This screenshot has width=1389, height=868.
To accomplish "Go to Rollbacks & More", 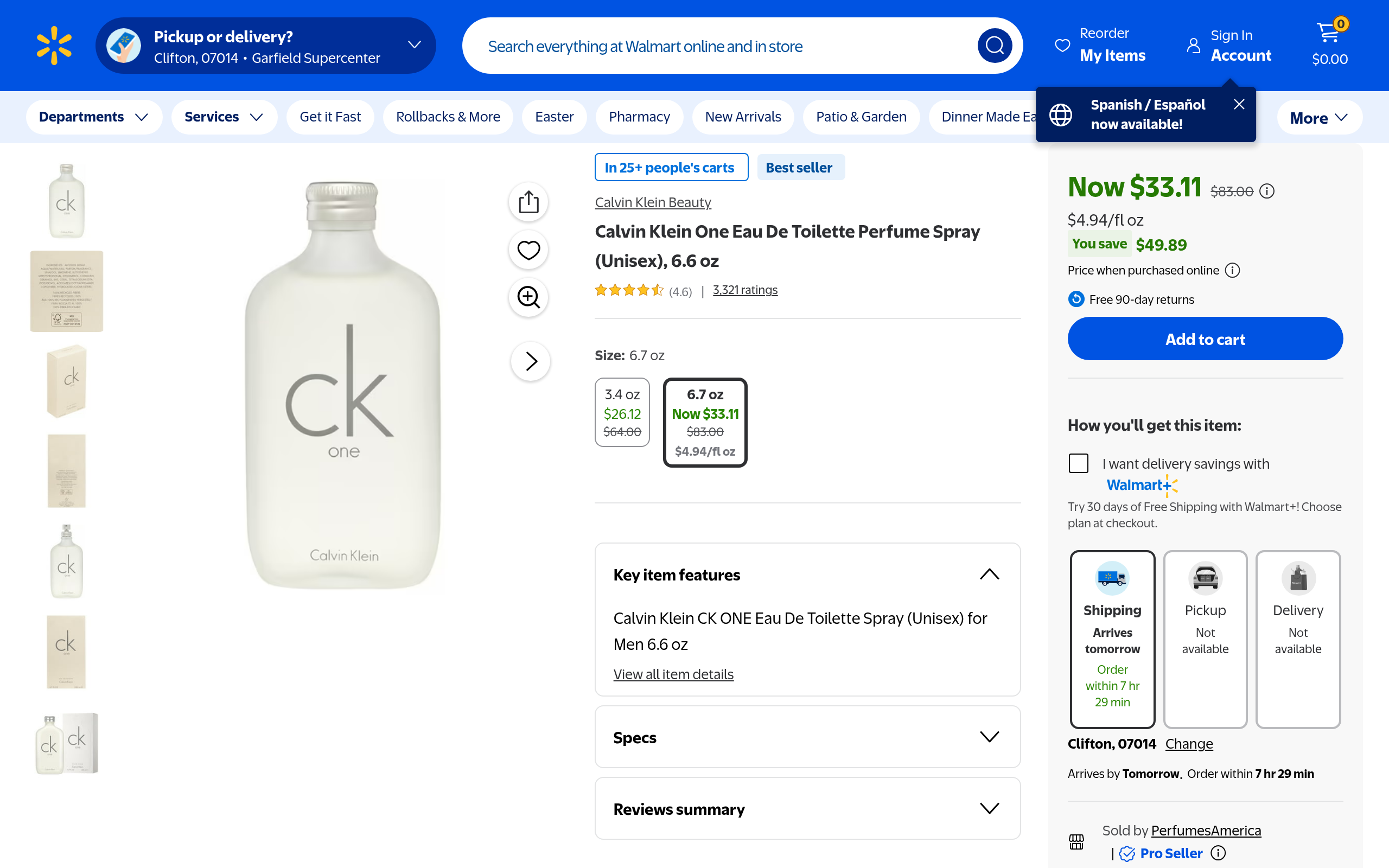I will [x=448, y=117].
